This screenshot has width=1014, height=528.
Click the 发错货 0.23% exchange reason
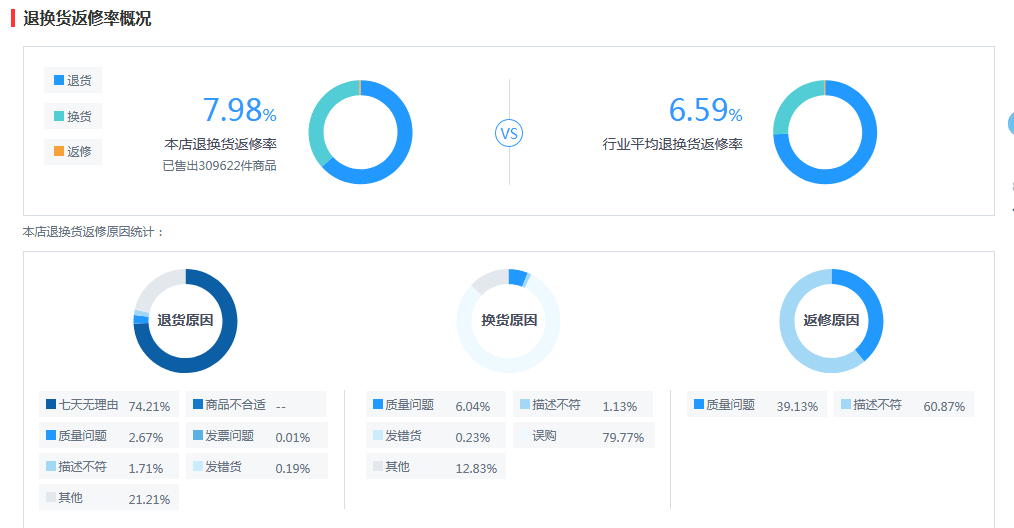tap(435, 436)
